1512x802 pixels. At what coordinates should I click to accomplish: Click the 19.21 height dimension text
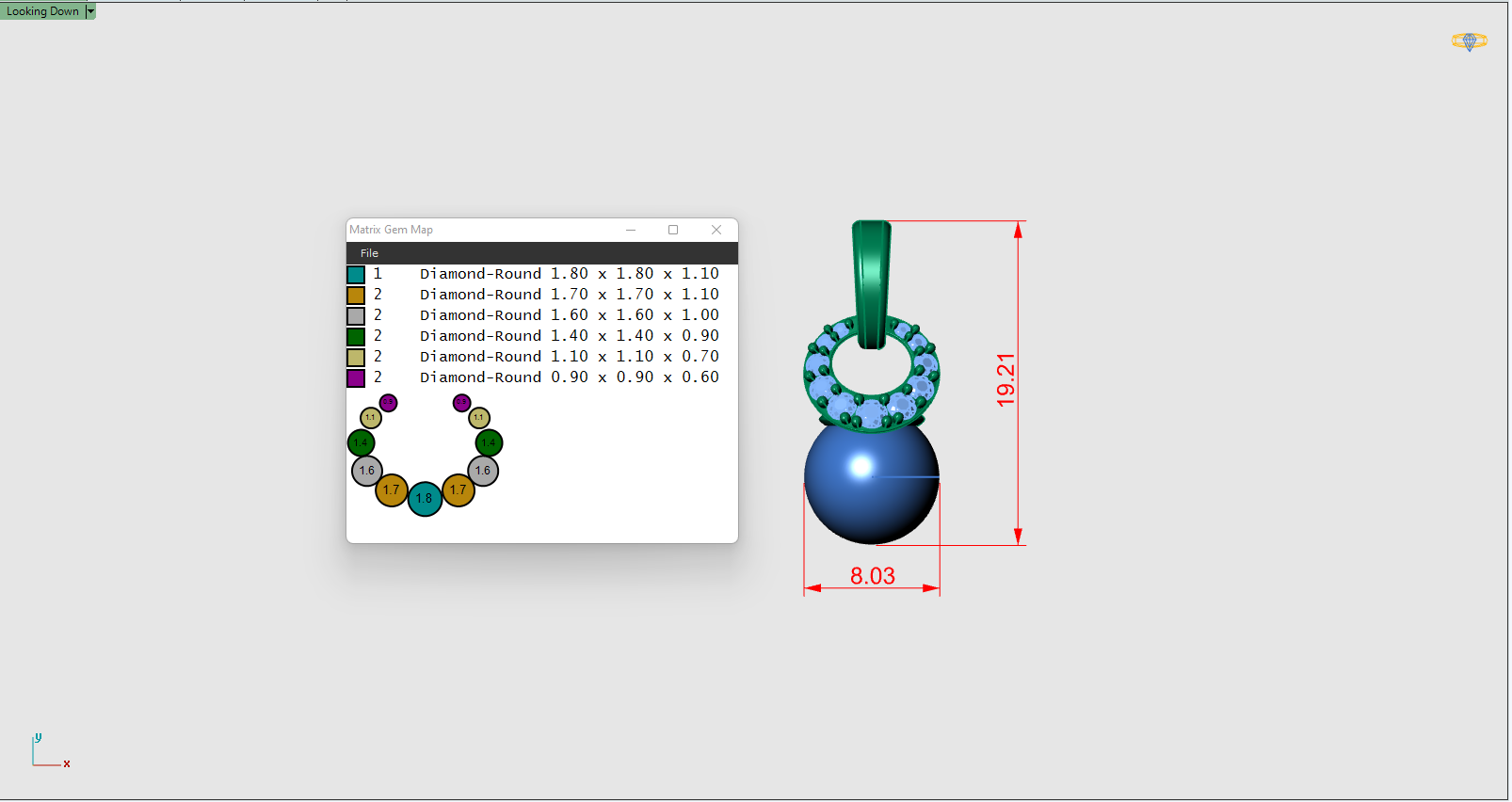[x=1005, y=380]
